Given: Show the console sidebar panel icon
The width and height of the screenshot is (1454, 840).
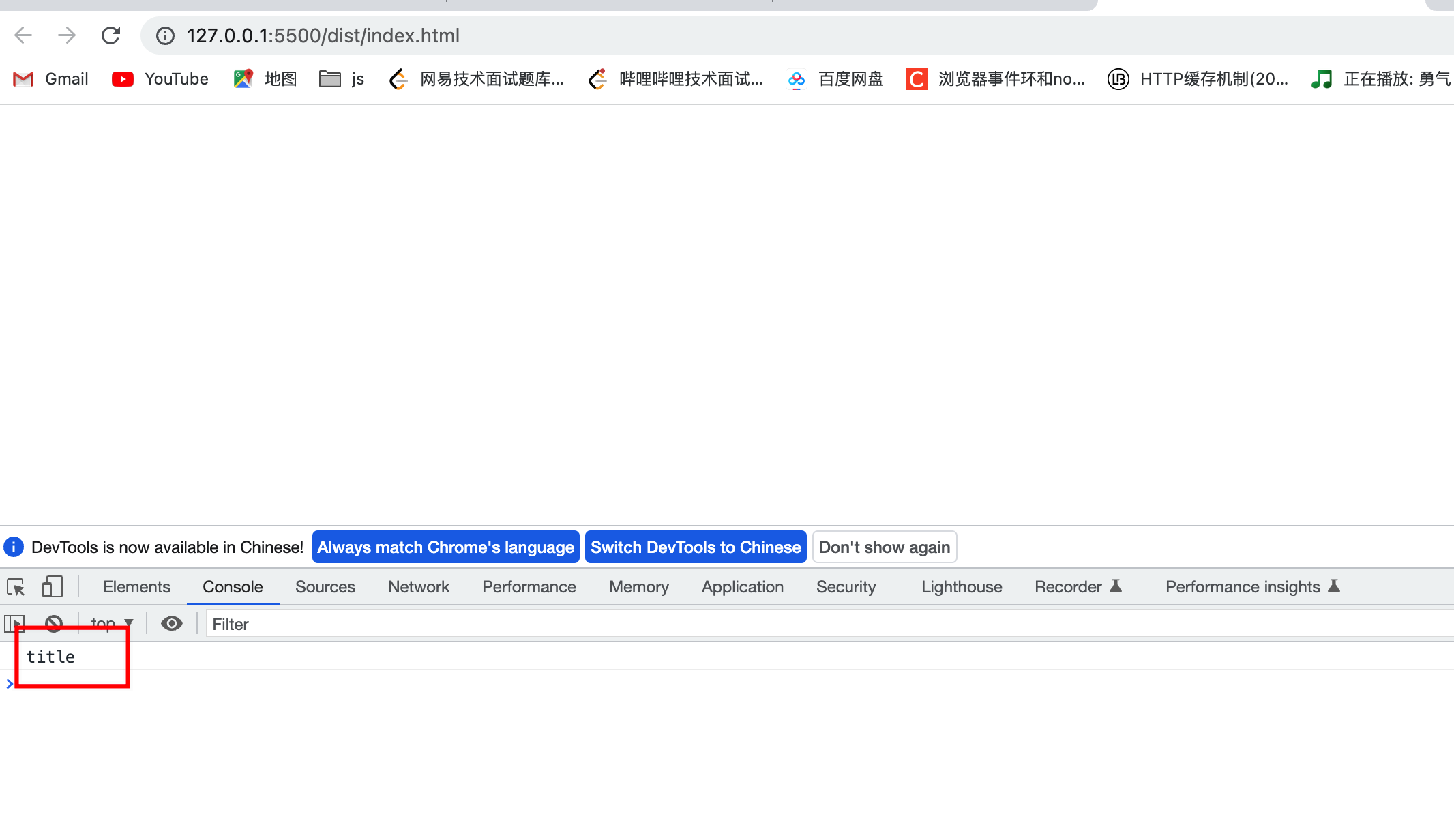Looking at the screenshot, I should pyautogui.click(x=14, y=623).
